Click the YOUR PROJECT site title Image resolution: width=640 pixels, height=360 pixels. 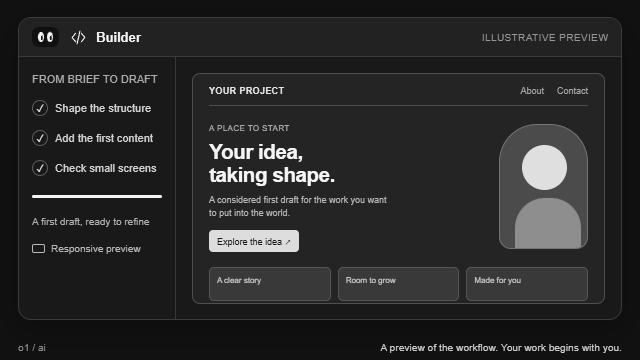tap(247, 91)
